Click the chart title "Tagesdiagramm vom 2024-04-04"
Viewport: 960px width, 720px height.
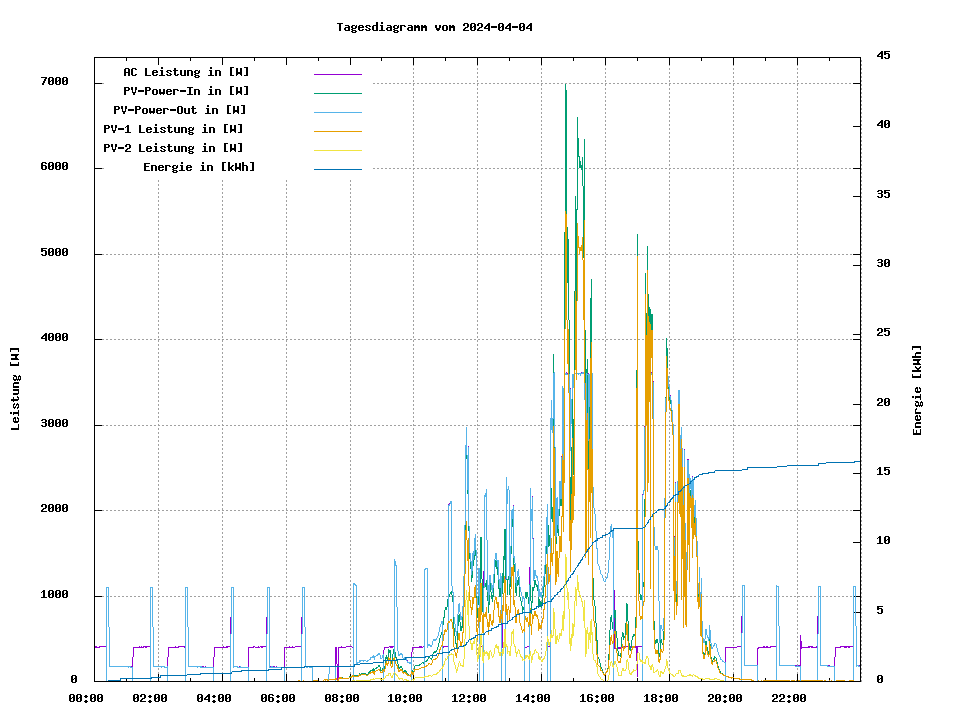434,27
